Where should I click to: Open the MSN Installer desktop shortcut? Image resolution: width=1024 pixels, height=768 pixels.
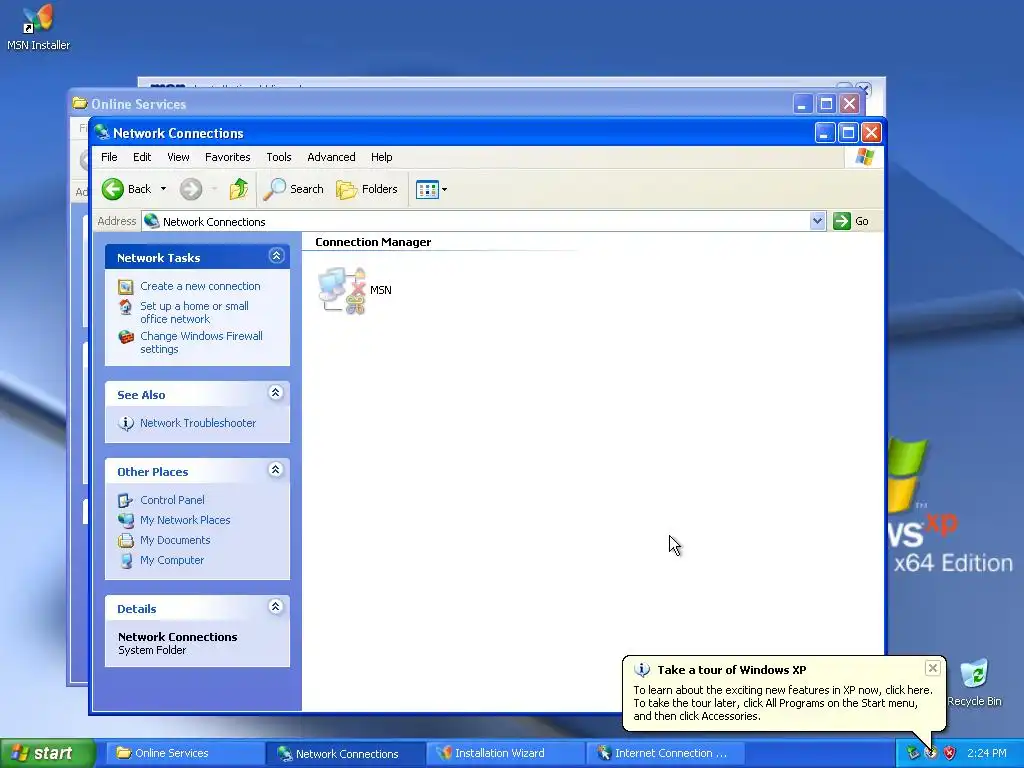coord(38,27)
